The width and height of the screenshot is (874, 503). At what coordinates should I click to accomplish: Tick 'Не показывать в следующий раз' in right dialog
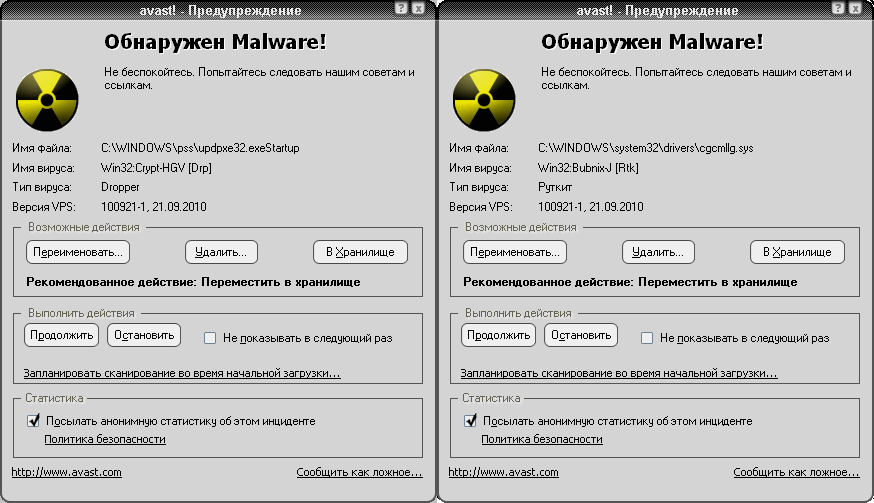[647, 338]
